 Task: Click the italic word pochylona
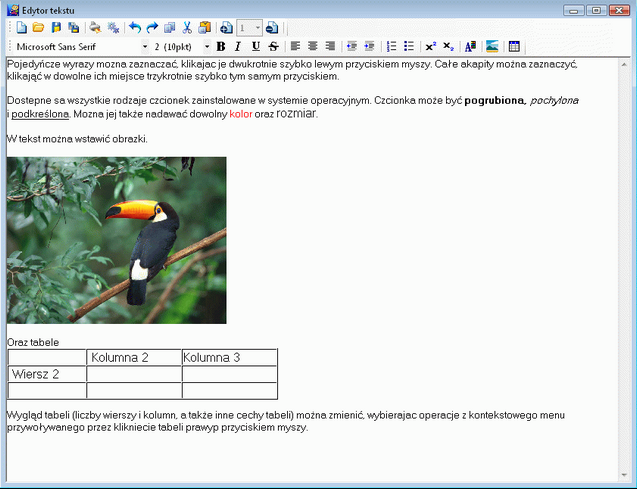(x=554, y=100)
